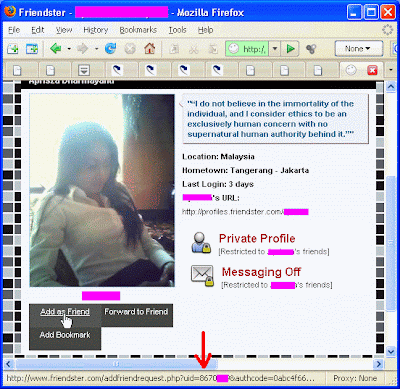This screenshot has width=400, height=389.
Task: Open the forward history dropdown arrow
Action: click(x=96, y=49)
